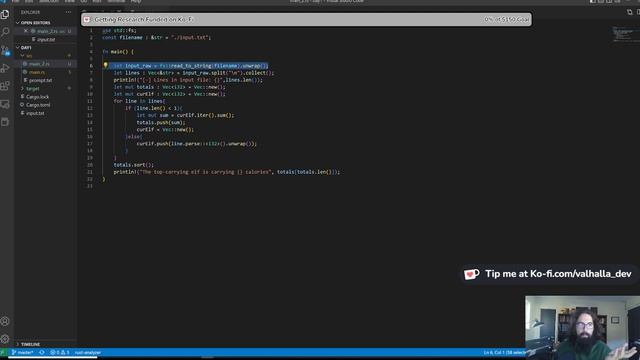Click line number 6 in gutter
The width and height of the screenshot is (640, 360).
click(x=91, y=66)
